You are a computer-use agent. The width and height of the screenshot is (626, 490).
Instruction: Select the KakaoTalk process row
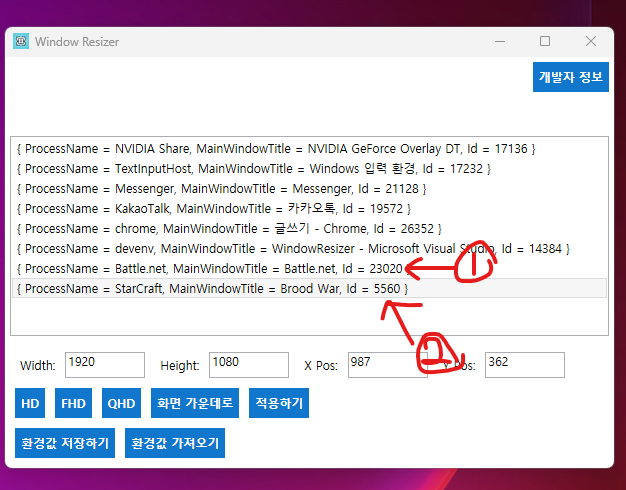tap(309, 208)
